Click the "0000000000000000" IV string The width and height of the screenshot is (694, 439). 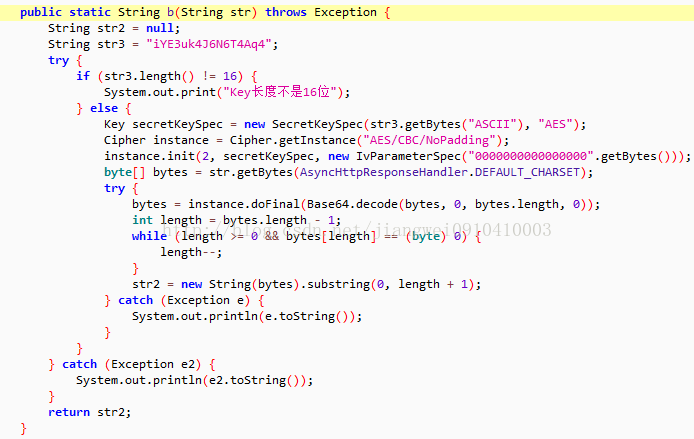coord(530,156)
